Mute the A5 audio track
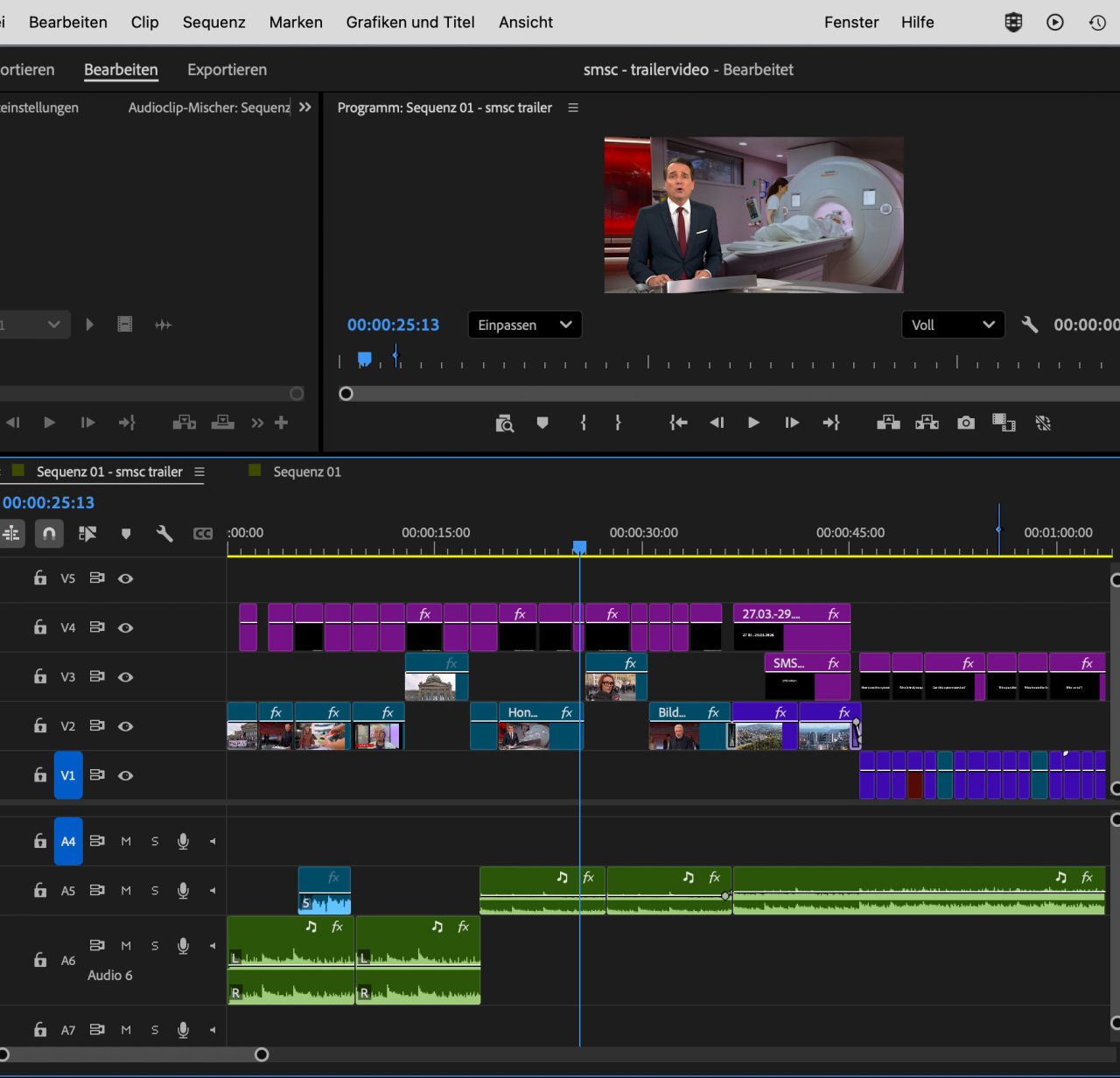The width and height of the screenshot is (1120, 1078). 126,891
